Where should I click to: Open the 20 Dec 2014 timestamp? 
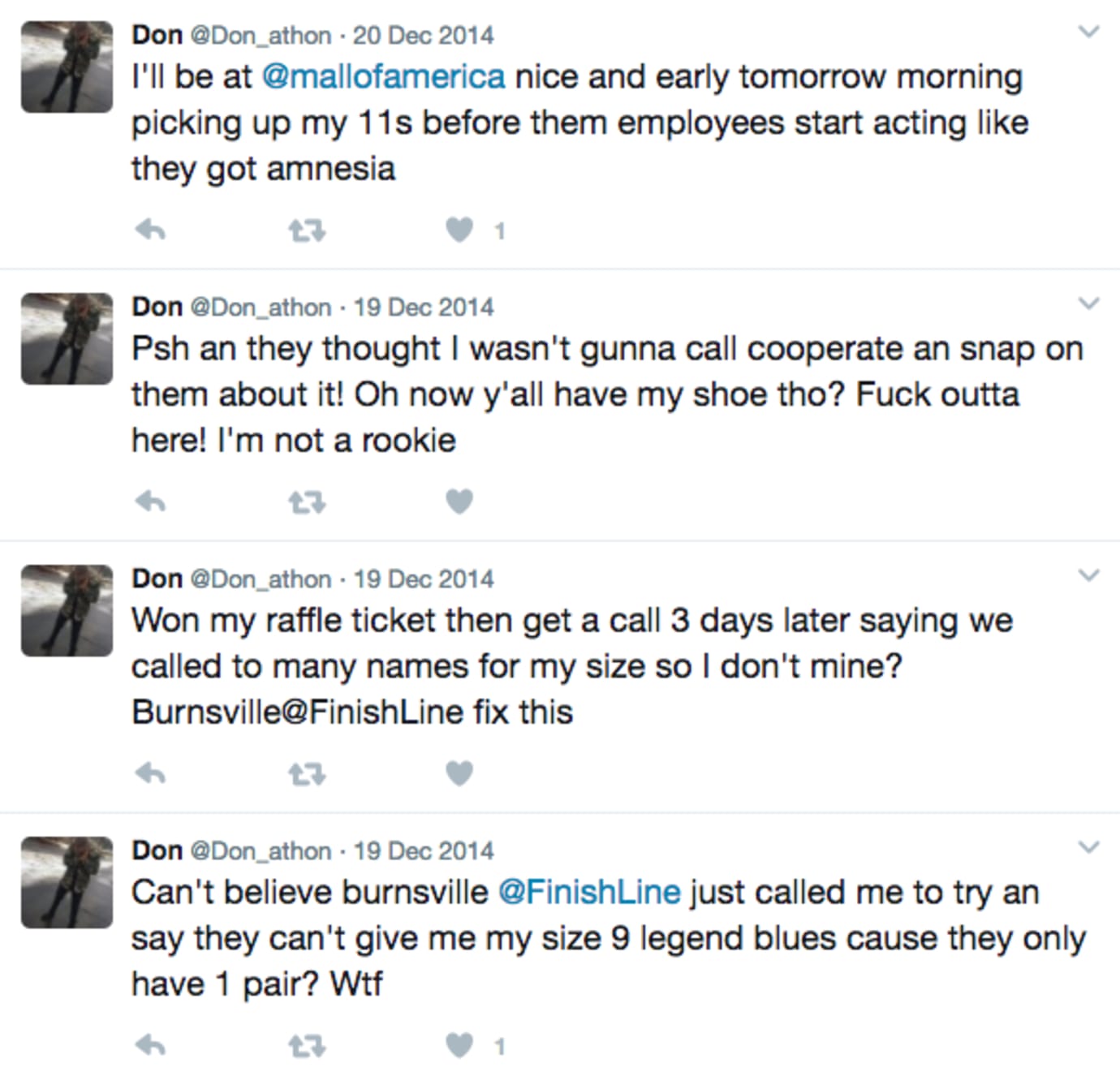click(423, 36)
